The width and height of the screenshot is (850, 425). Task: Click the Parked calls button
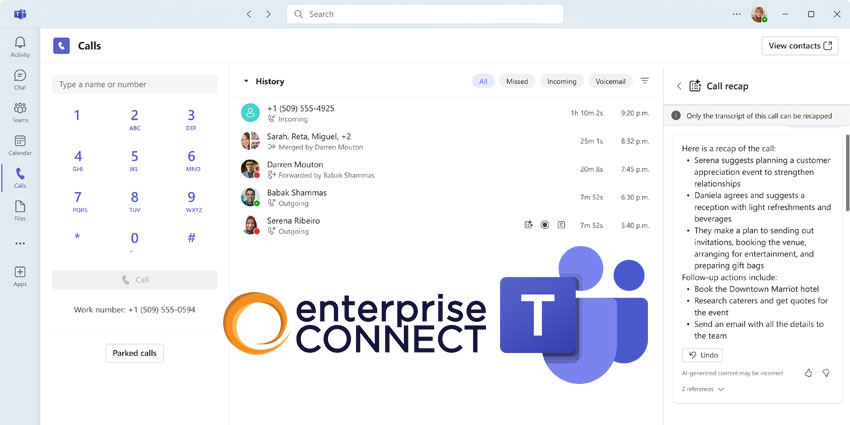134,353
